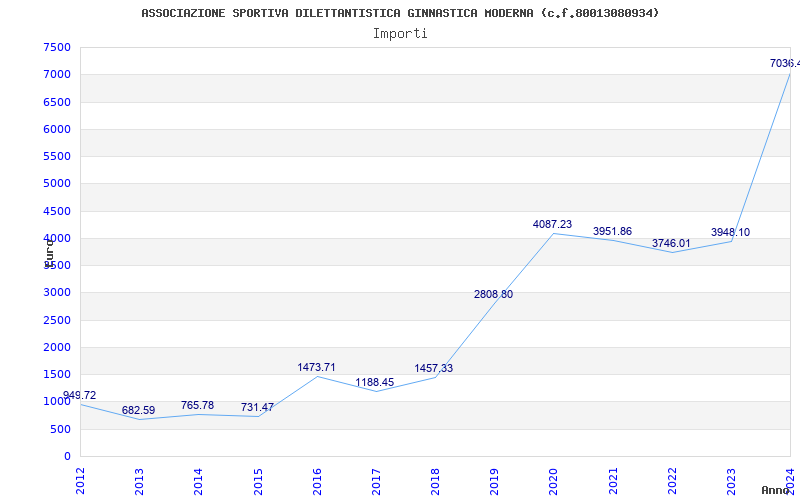Viewport: 800px width, 500px height.
Task: Click the 1500 y-axis tick label
Action: tap(57, 374)
